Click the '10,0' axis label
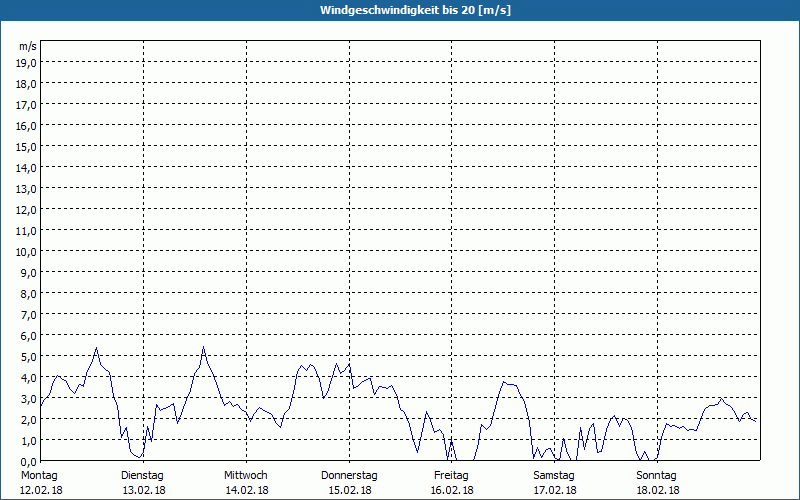Image resolution: width=800 pixels, height=500 pixels. pos(27,252)
